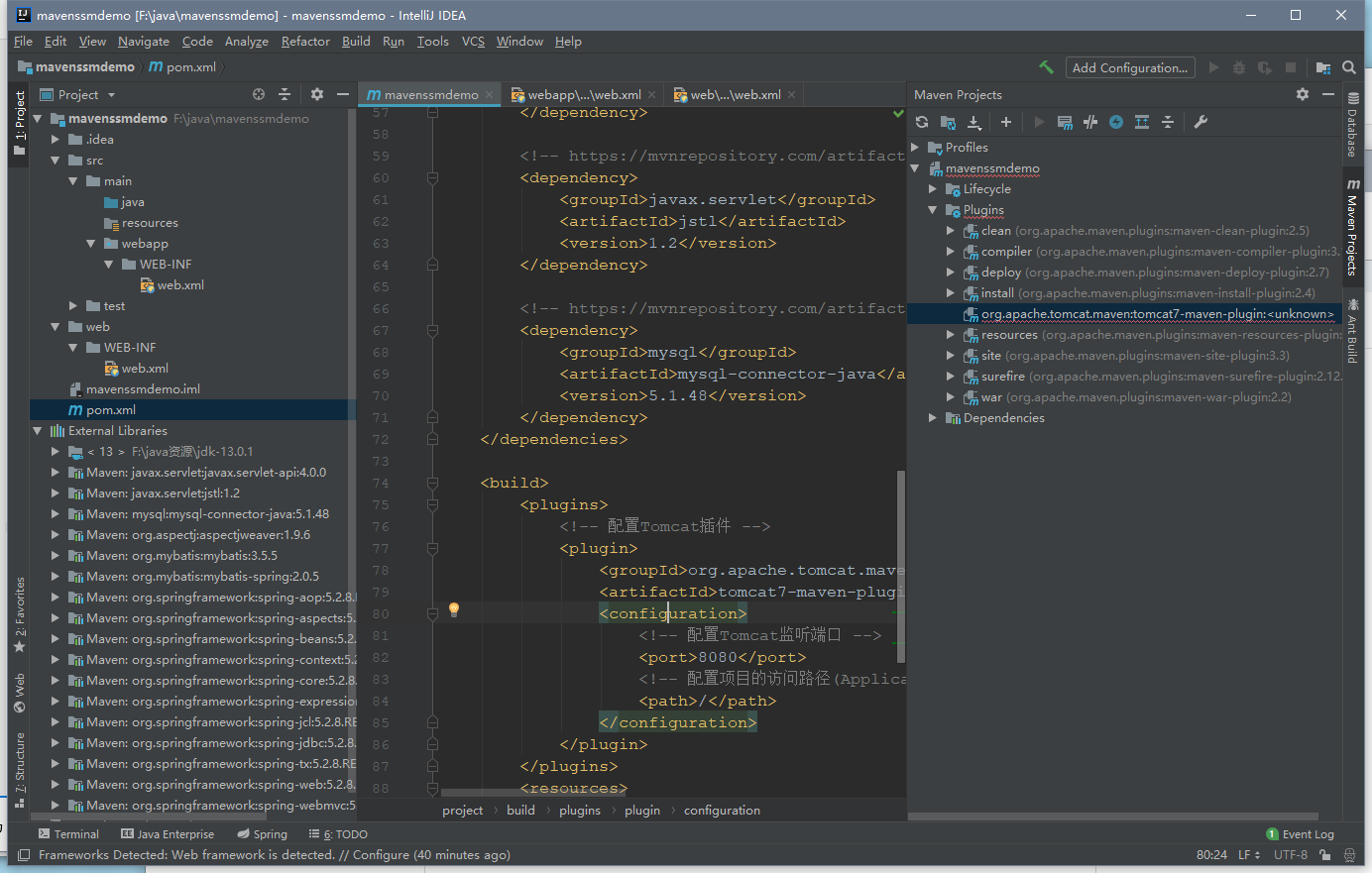The image size is (1372, 873).
Task: Click the editor vertical scrollbar thumb
Action: [901, 567]
